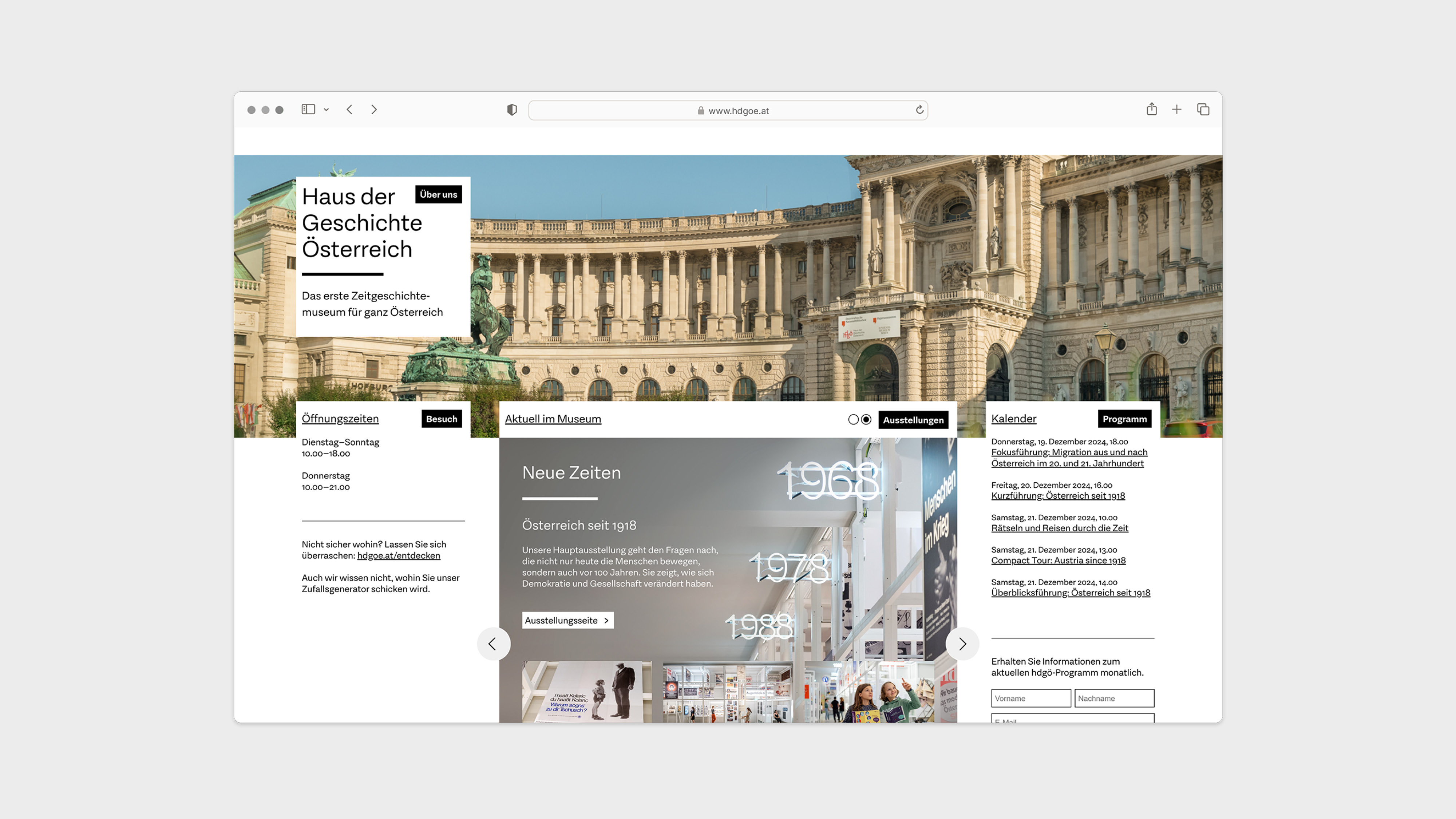This screenshot has width=1456, height=819.
Task: Focus the Vorname input field
Action: (1031, 698)
